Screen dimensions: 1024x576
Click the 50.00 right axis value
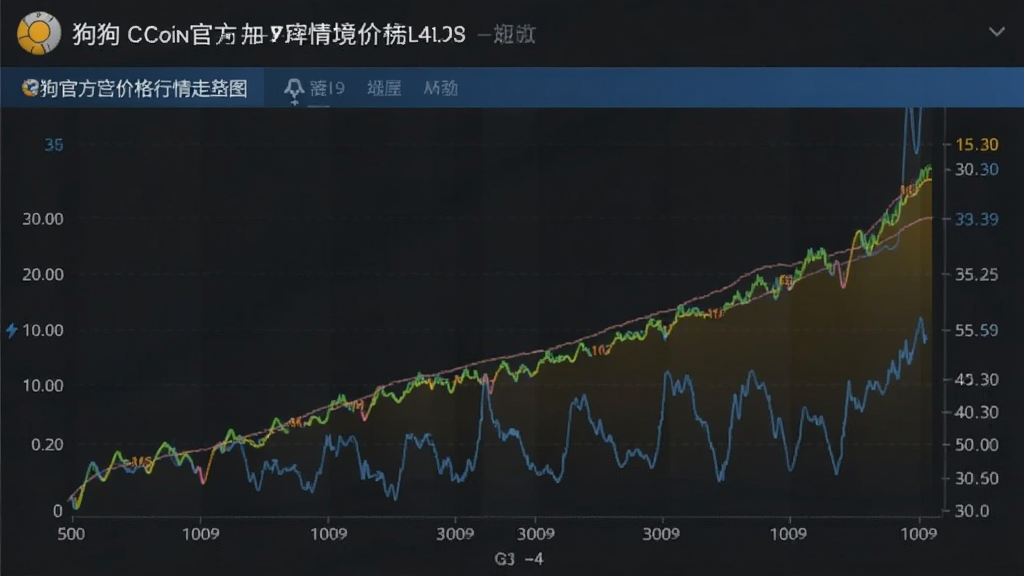(976, 445)
